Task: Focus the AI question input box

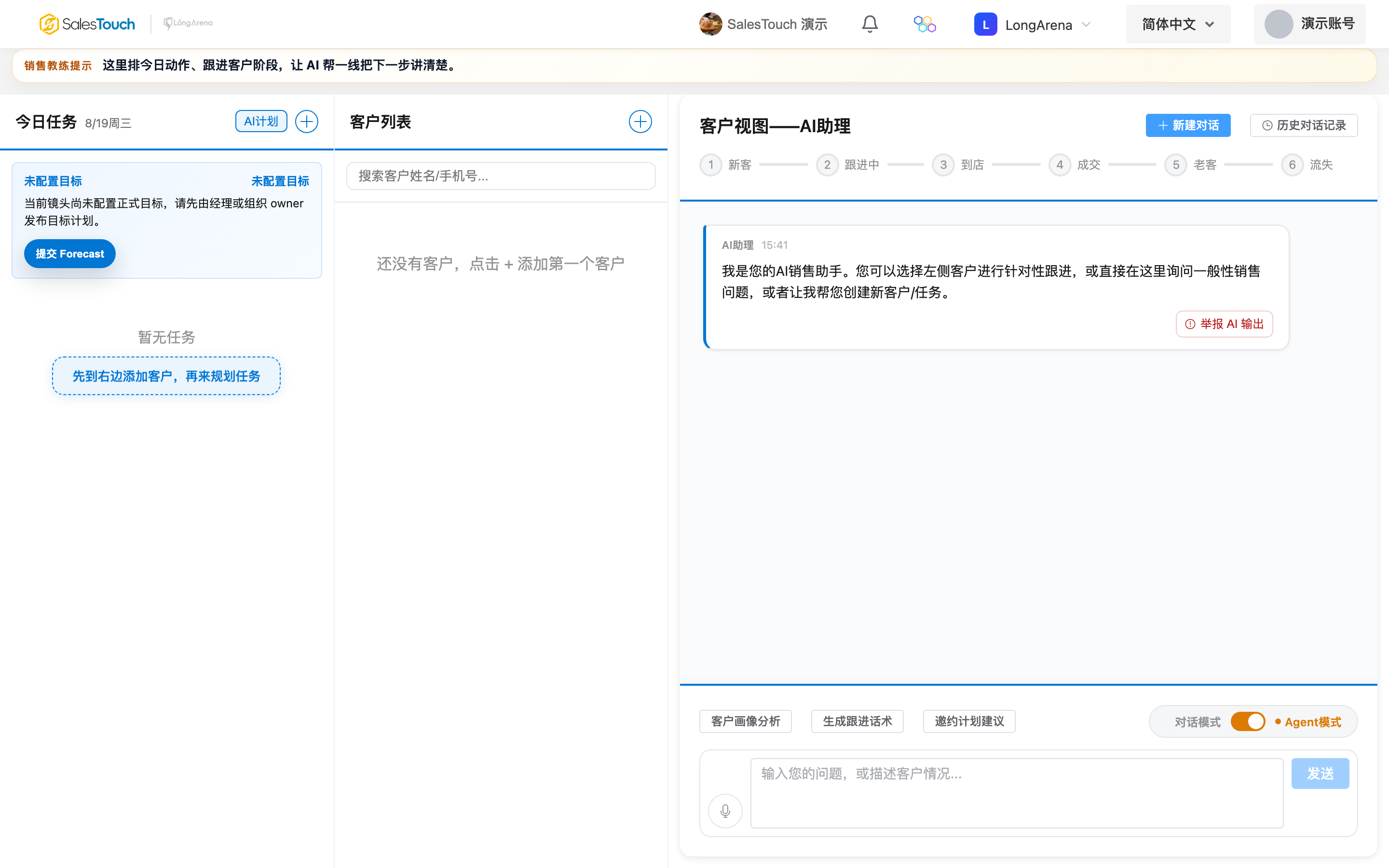Action: pyautogui.click(x=1017, y=793)
